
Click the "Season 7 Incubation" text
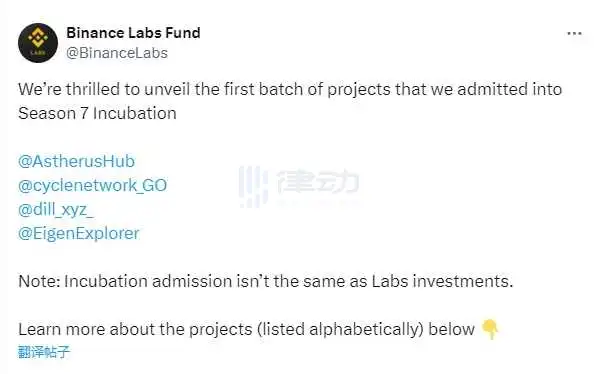click(97, 113)
